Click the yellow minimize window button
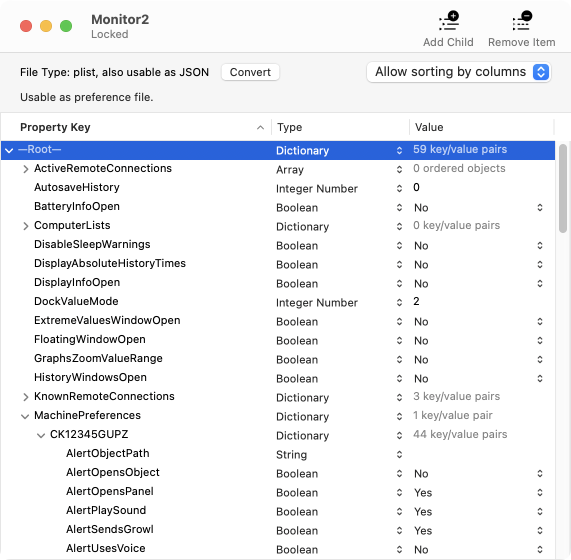571x560 pixels. (46, 26)
